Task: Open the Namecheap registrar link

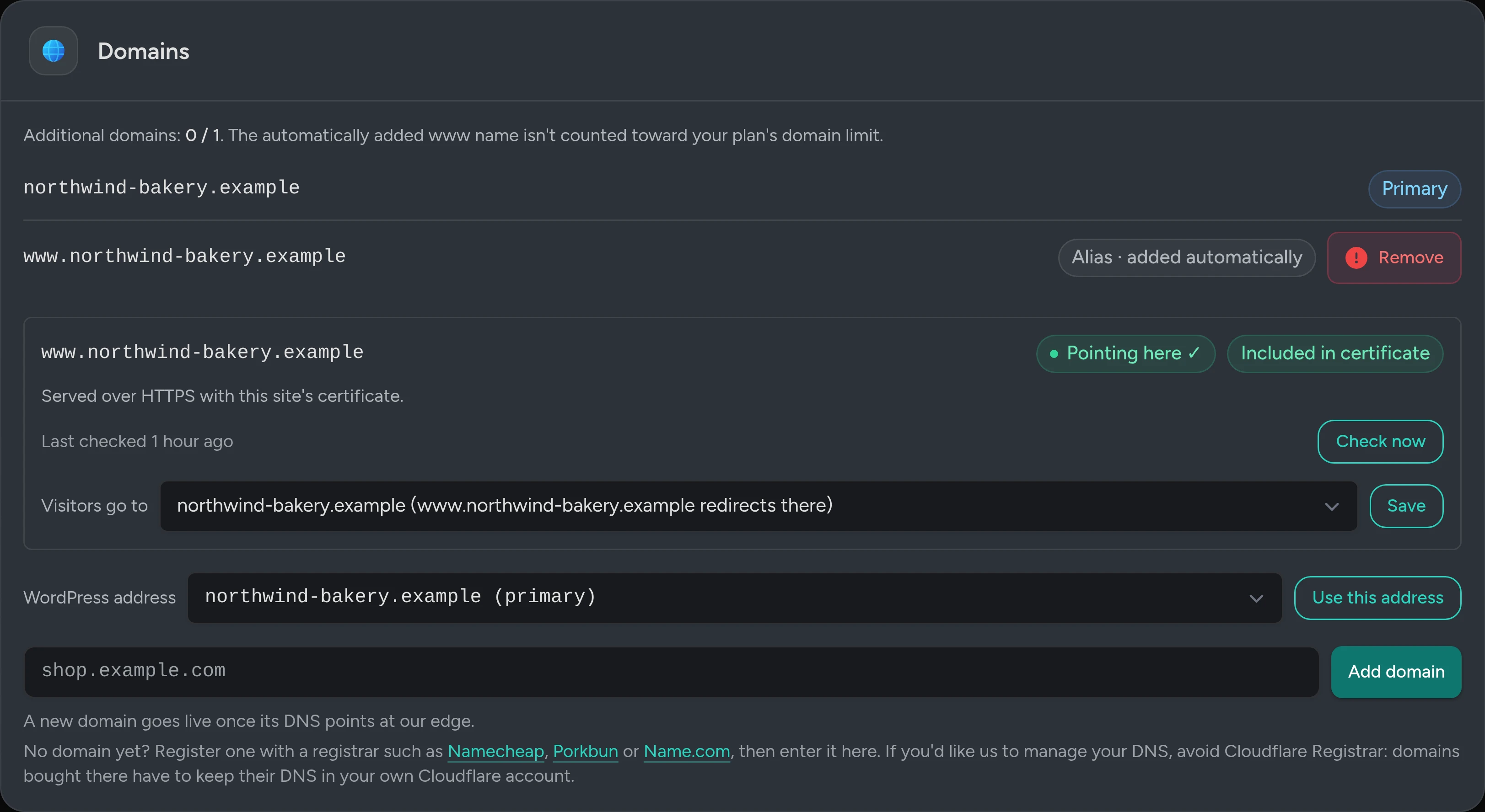Action: (496, 752)
